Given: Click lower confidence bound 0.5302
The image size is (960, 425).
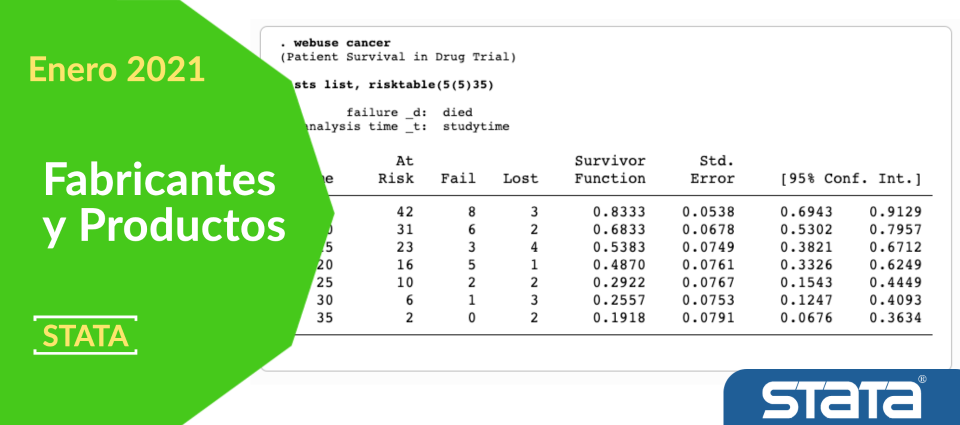Looking at the screenshot, I should [806, 230].
